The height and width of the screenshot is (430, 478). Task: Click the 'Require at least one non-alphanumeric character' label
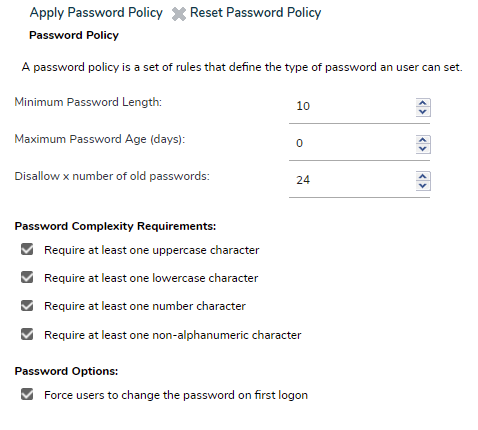pos(173,335)
